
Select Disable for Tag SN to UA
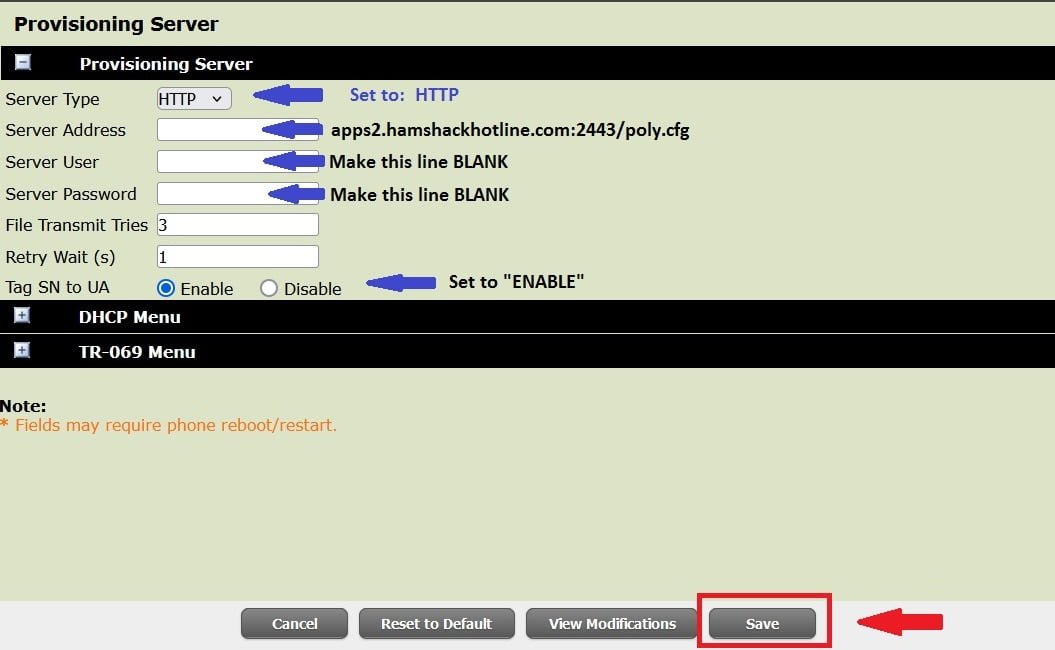(x=268, y=288)
